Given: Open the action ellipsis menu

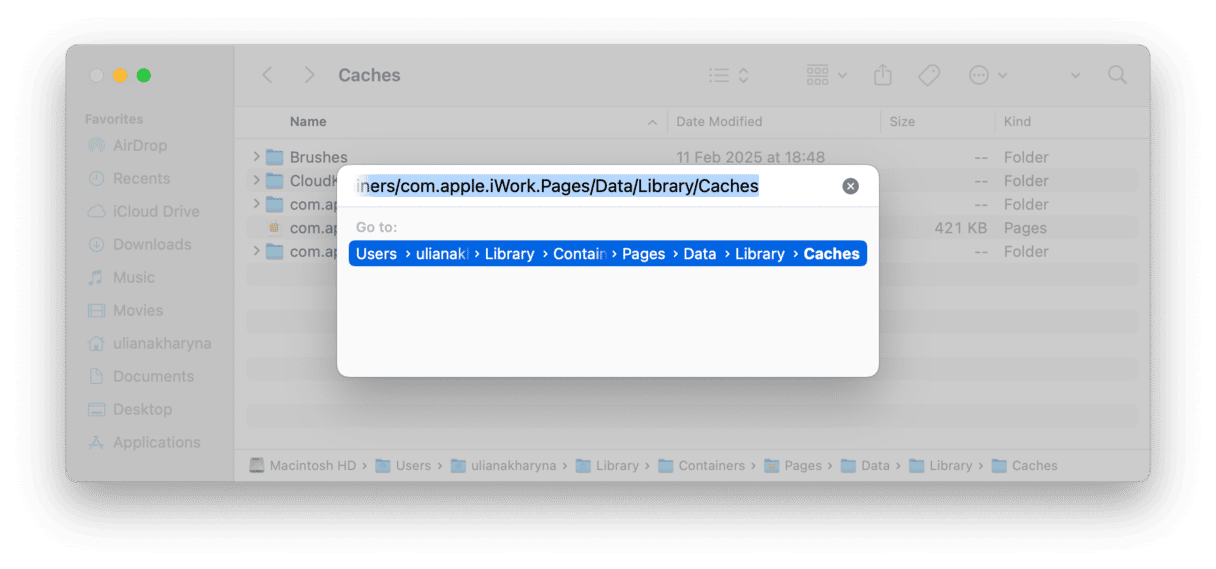Looking at the screenshot, I should 987,75.
